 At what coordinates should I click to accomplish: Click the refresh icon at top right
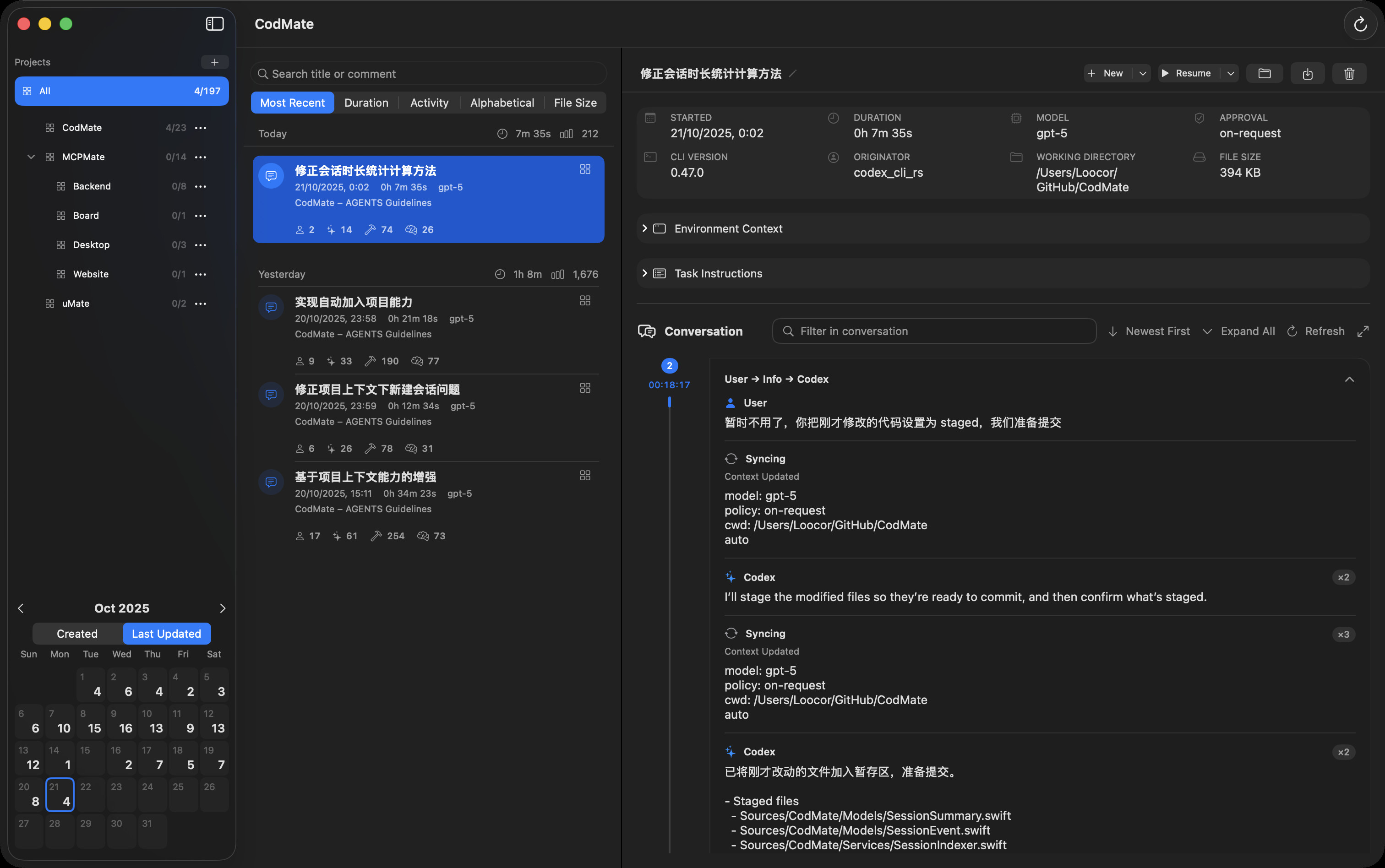point(1360,24)
